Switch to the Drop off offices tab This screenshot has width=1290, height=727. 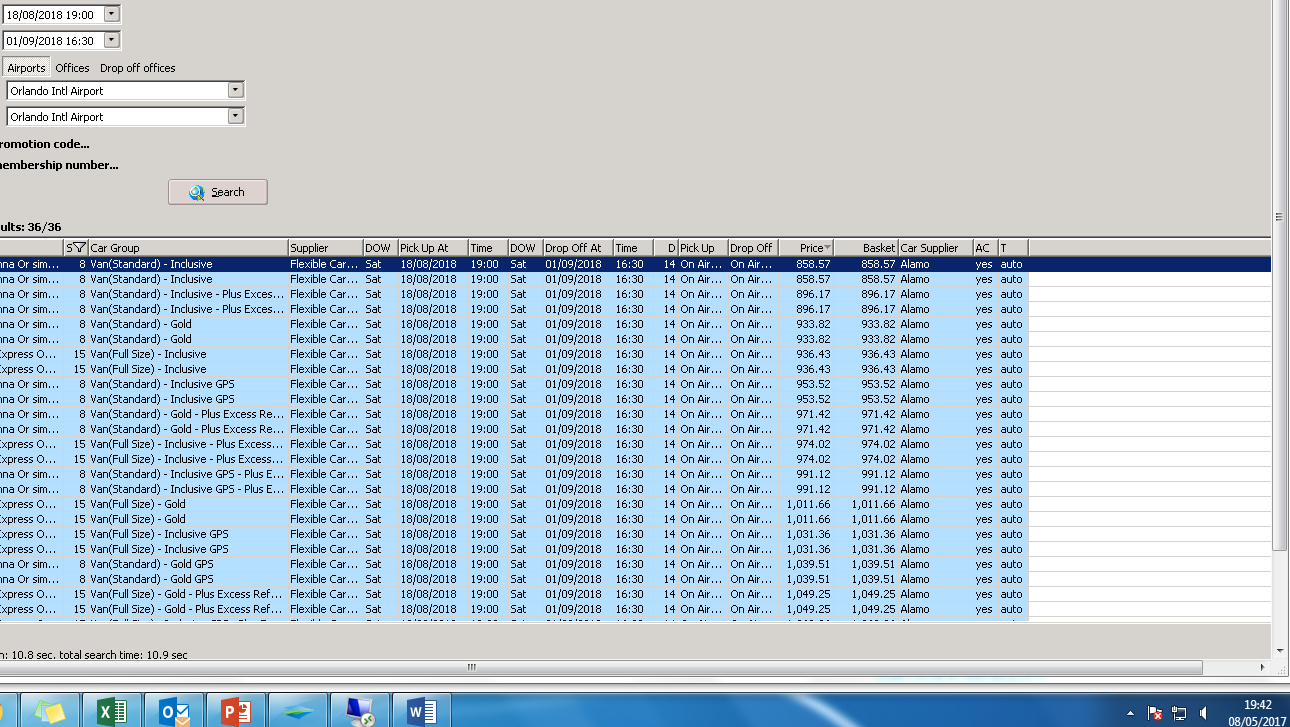[137, 68]
